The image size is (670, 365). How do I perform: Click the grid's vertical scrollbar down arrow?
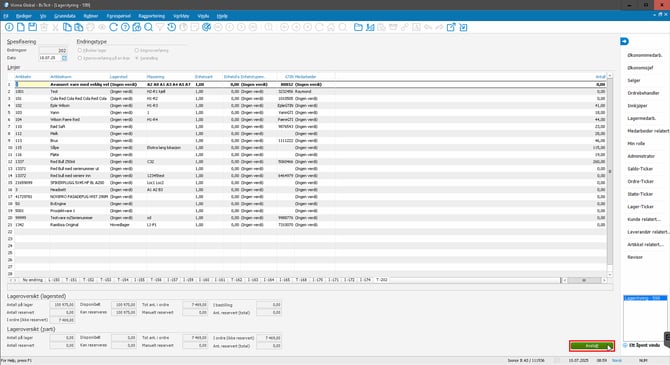point(610,274)
